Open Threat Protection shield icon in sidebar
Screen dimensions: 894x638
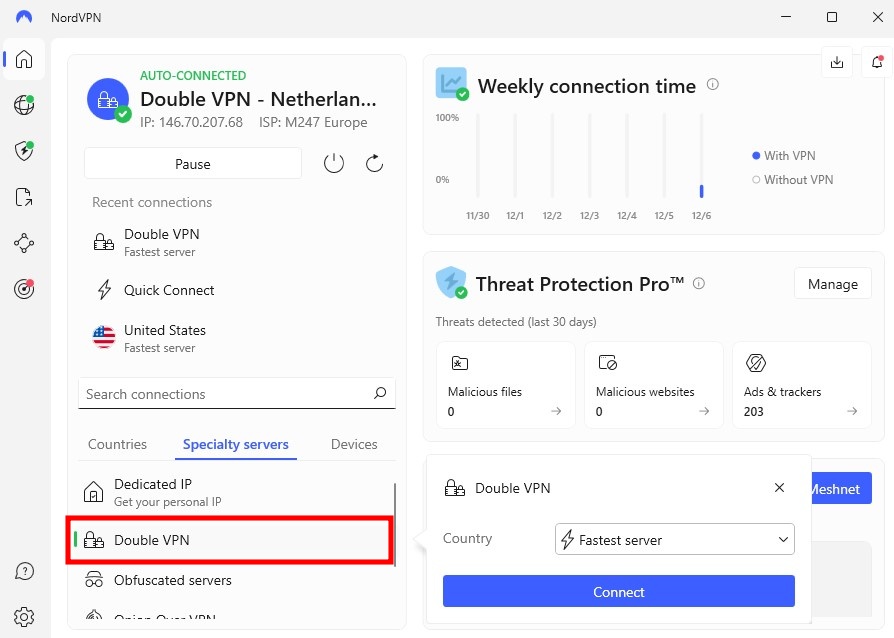(24, 151)
